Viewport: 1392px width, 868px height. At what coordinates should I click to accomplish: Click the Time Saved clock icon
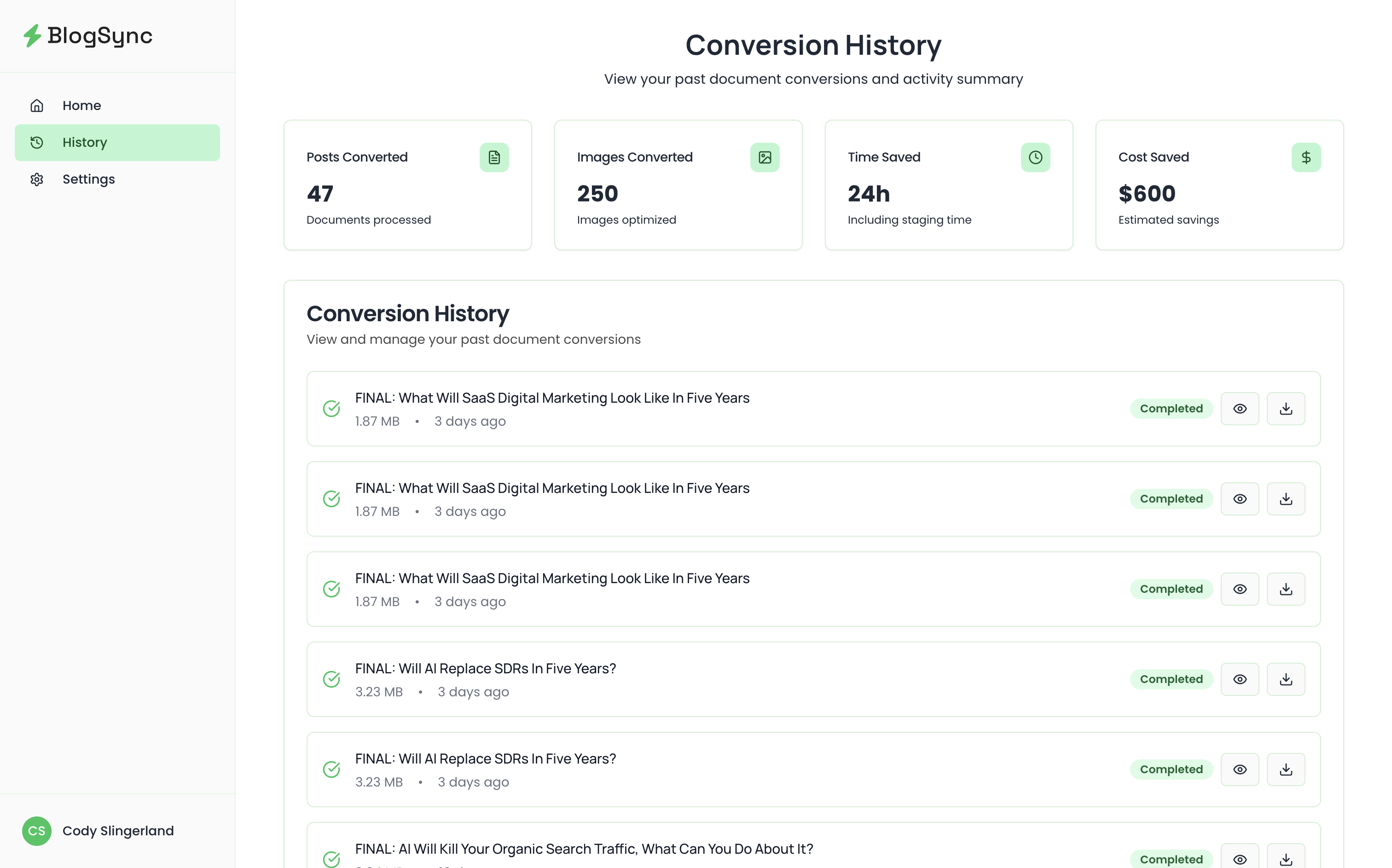coord(1035,157)
